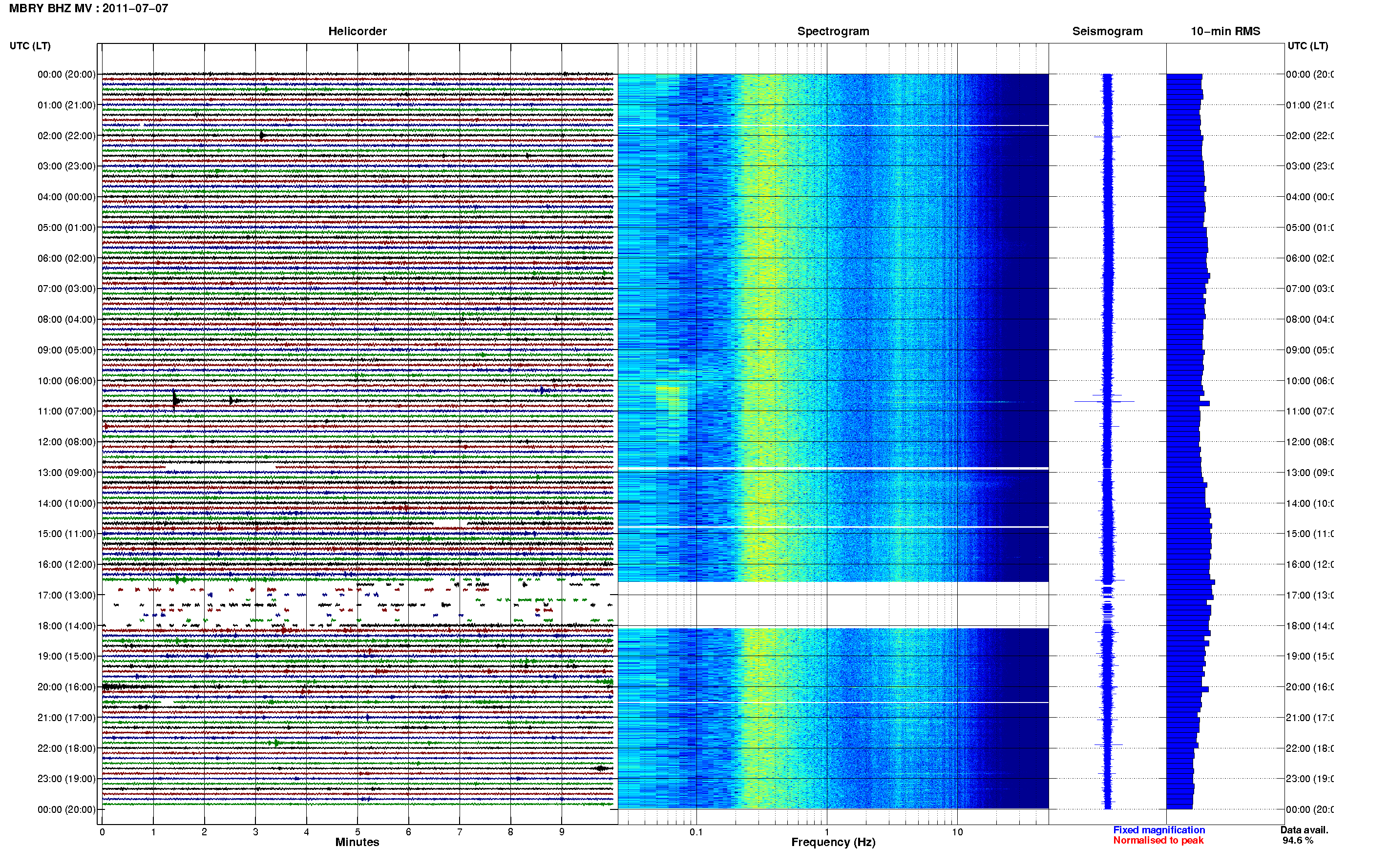Click the left '11:00 (07:00)' time label

coord(66,411)
